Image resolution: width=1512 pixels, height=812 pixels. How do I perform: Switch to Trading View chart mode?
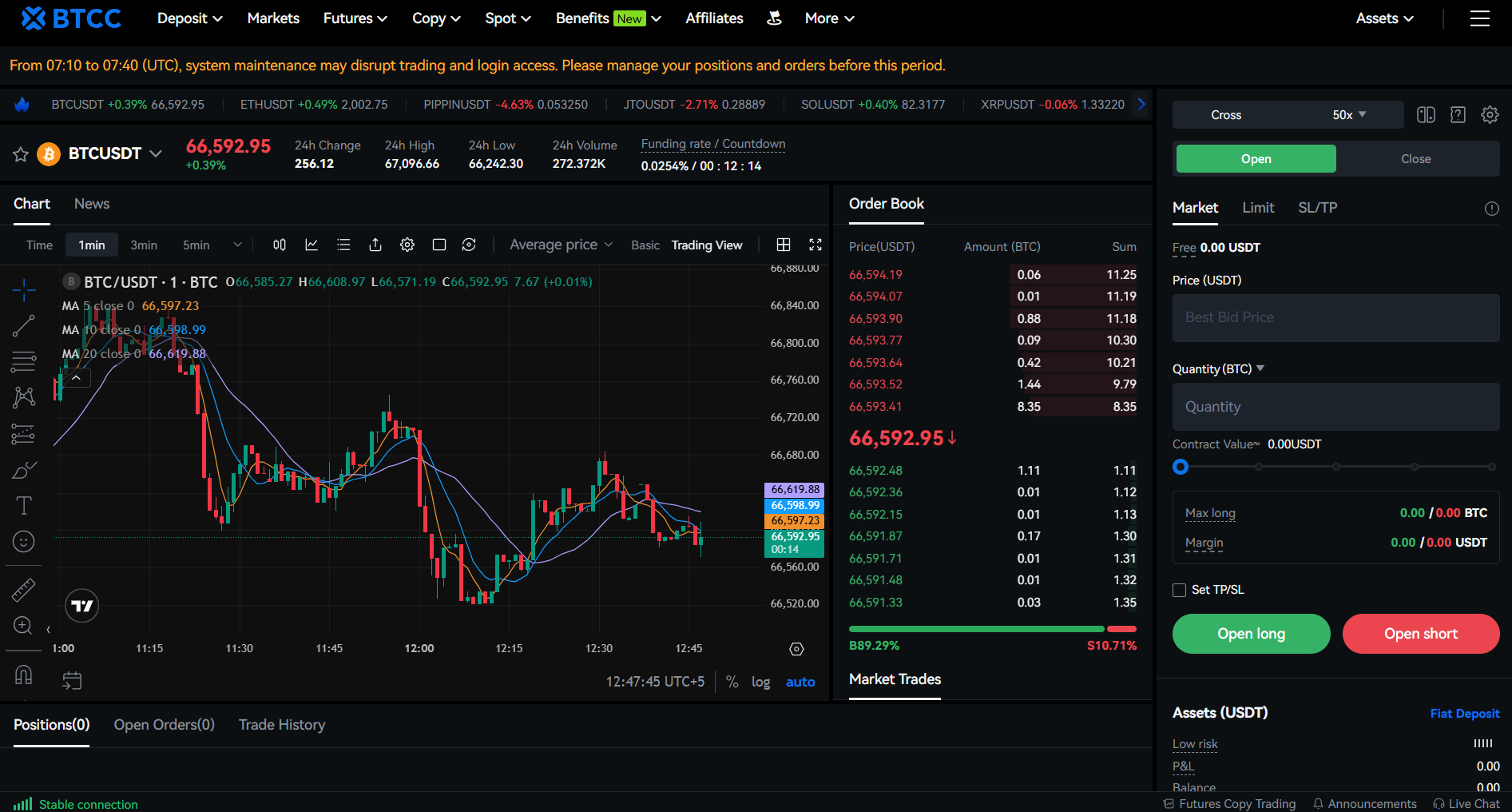click(707, 245)
